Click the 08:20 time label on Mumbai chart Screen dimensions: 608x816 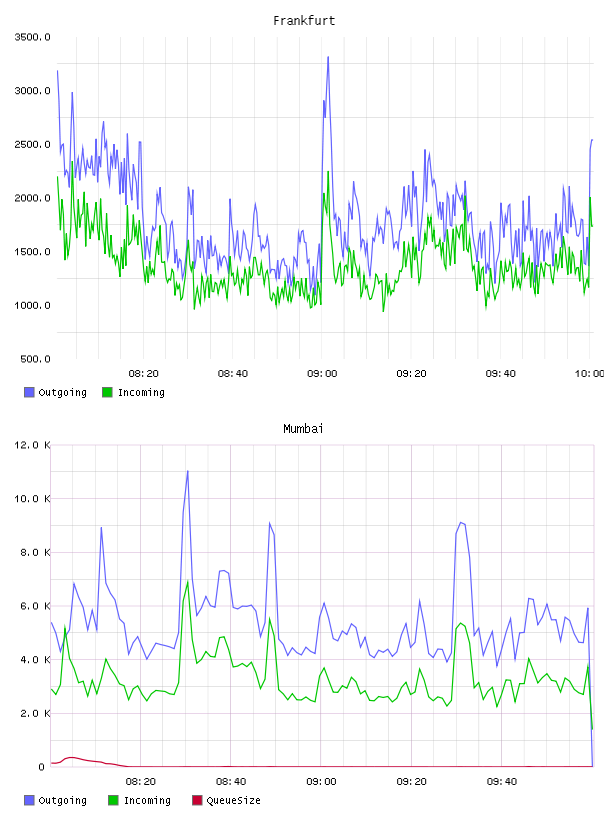pyautogui.click(x=141, y=782)
